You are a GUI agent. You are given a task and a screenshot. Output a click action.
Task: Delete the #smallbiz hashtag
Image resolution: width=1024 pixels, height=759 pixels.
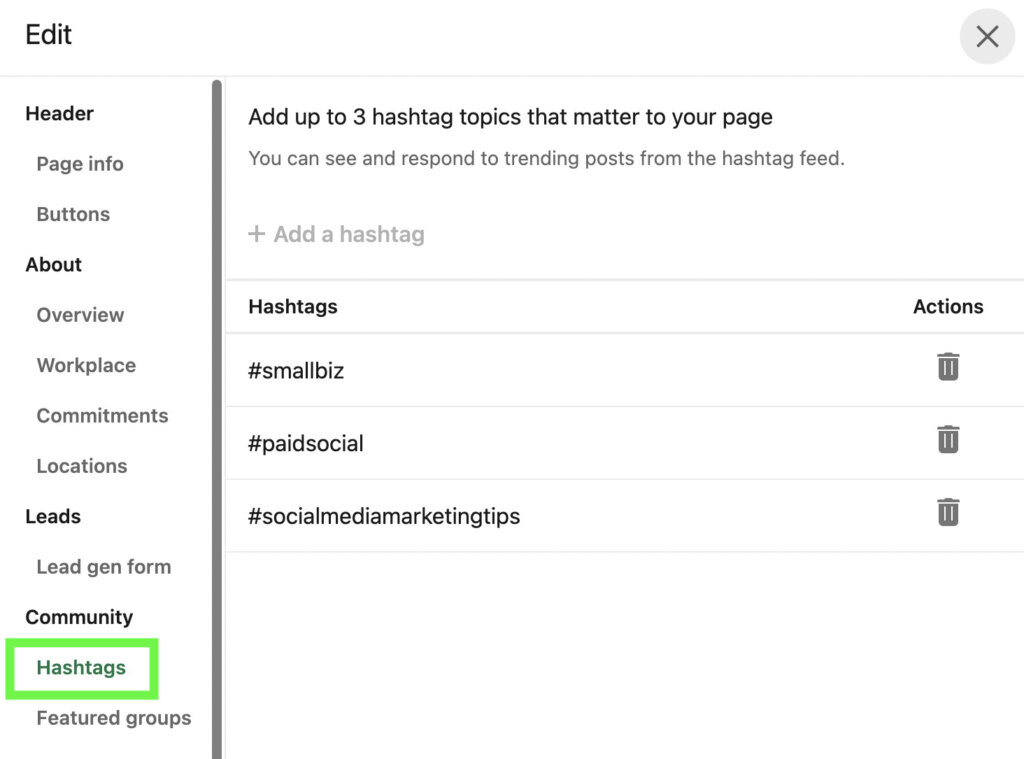point(948,367)
